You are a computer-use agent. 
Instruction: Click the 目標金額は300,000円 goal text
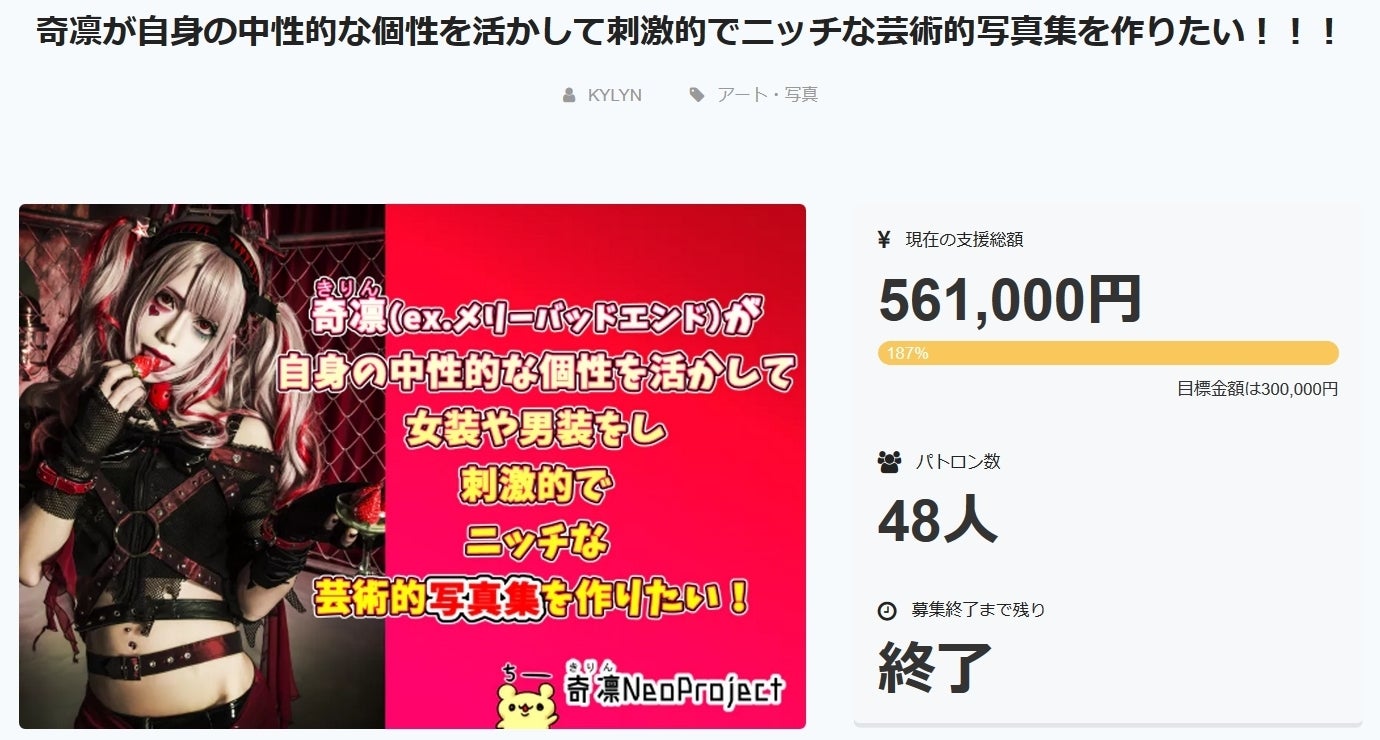coord(1257,389)
